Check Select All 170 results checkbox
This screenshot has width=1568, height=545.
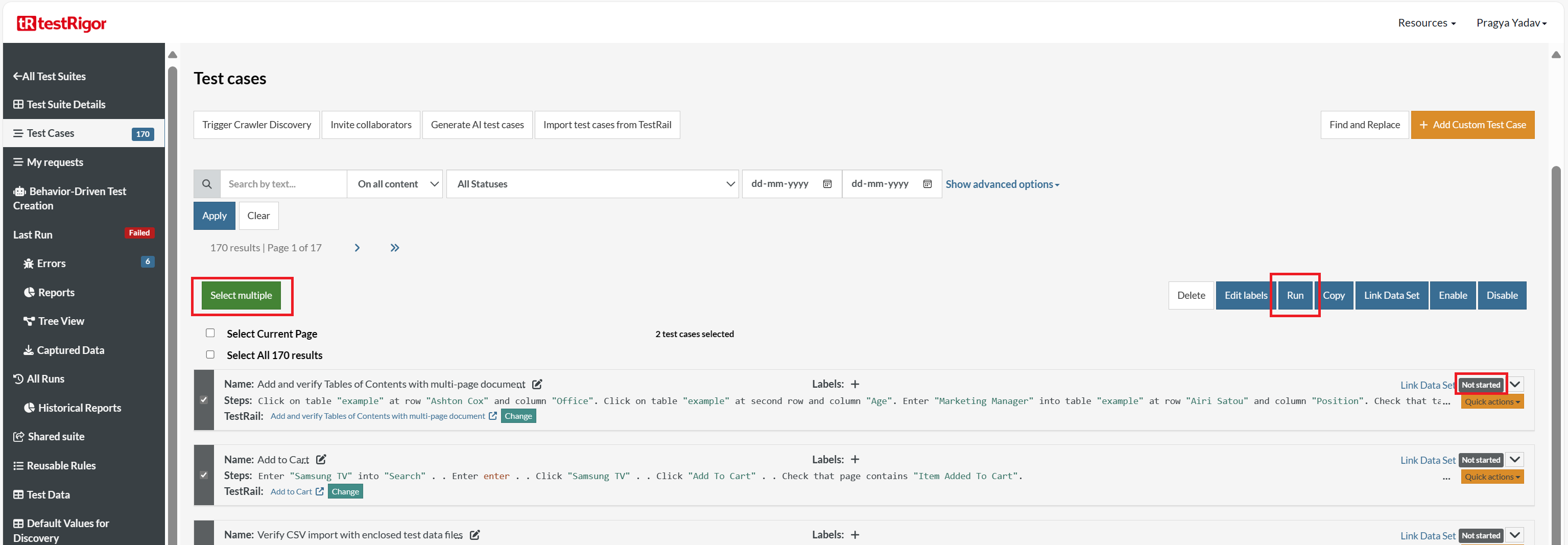click(210, 354)
